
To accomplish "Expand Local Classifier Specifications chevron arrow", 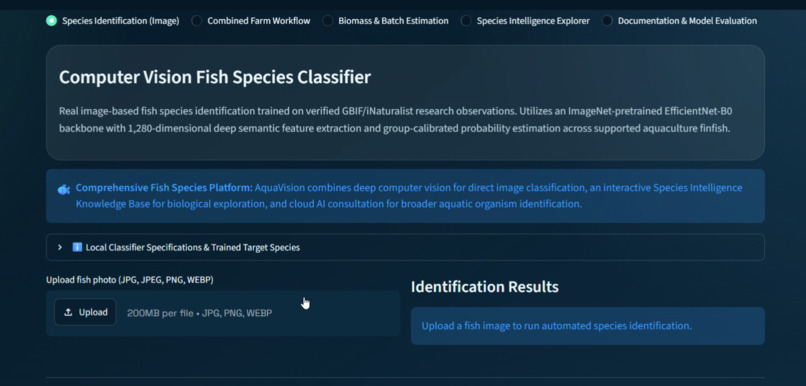I will point(60,247).
